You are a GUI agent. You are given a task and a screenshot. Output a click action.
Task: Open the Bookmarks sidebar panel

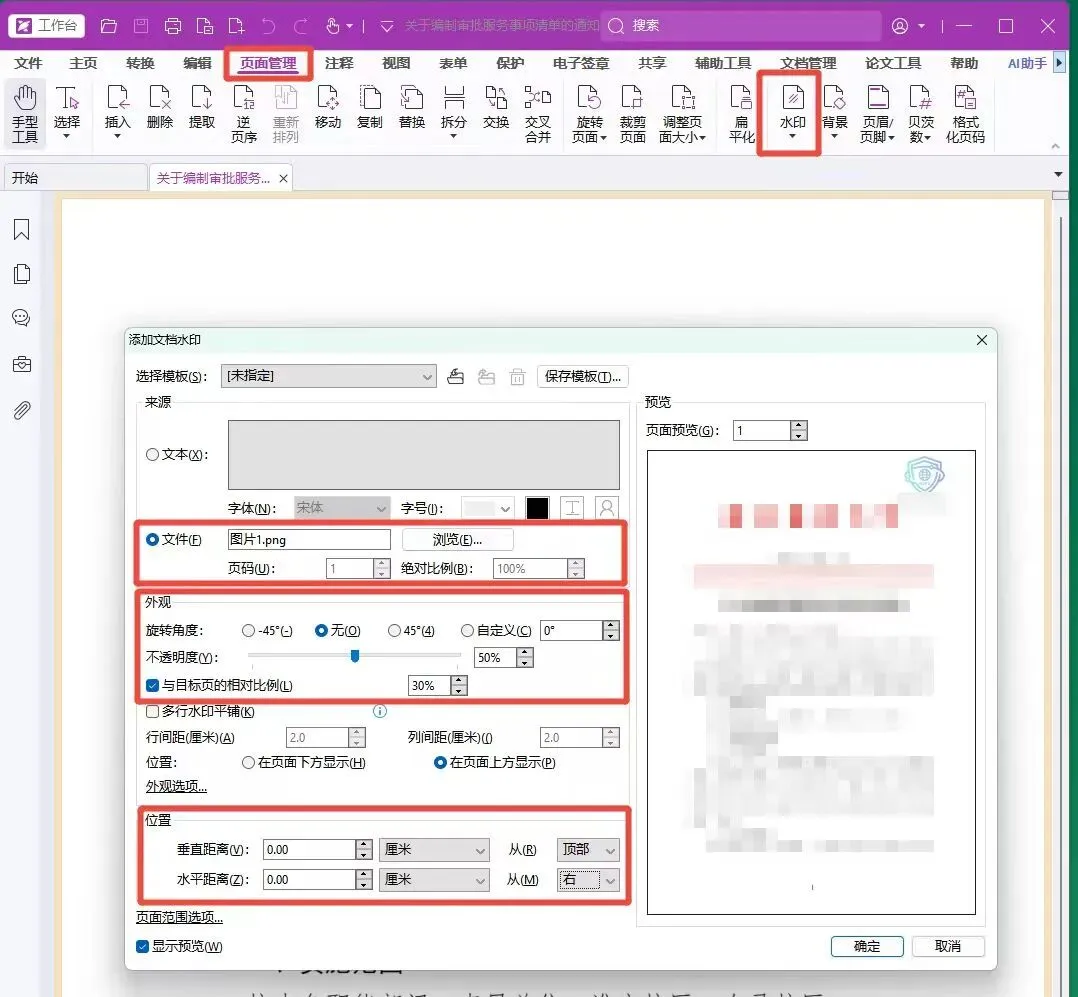(x=22, y=229)
